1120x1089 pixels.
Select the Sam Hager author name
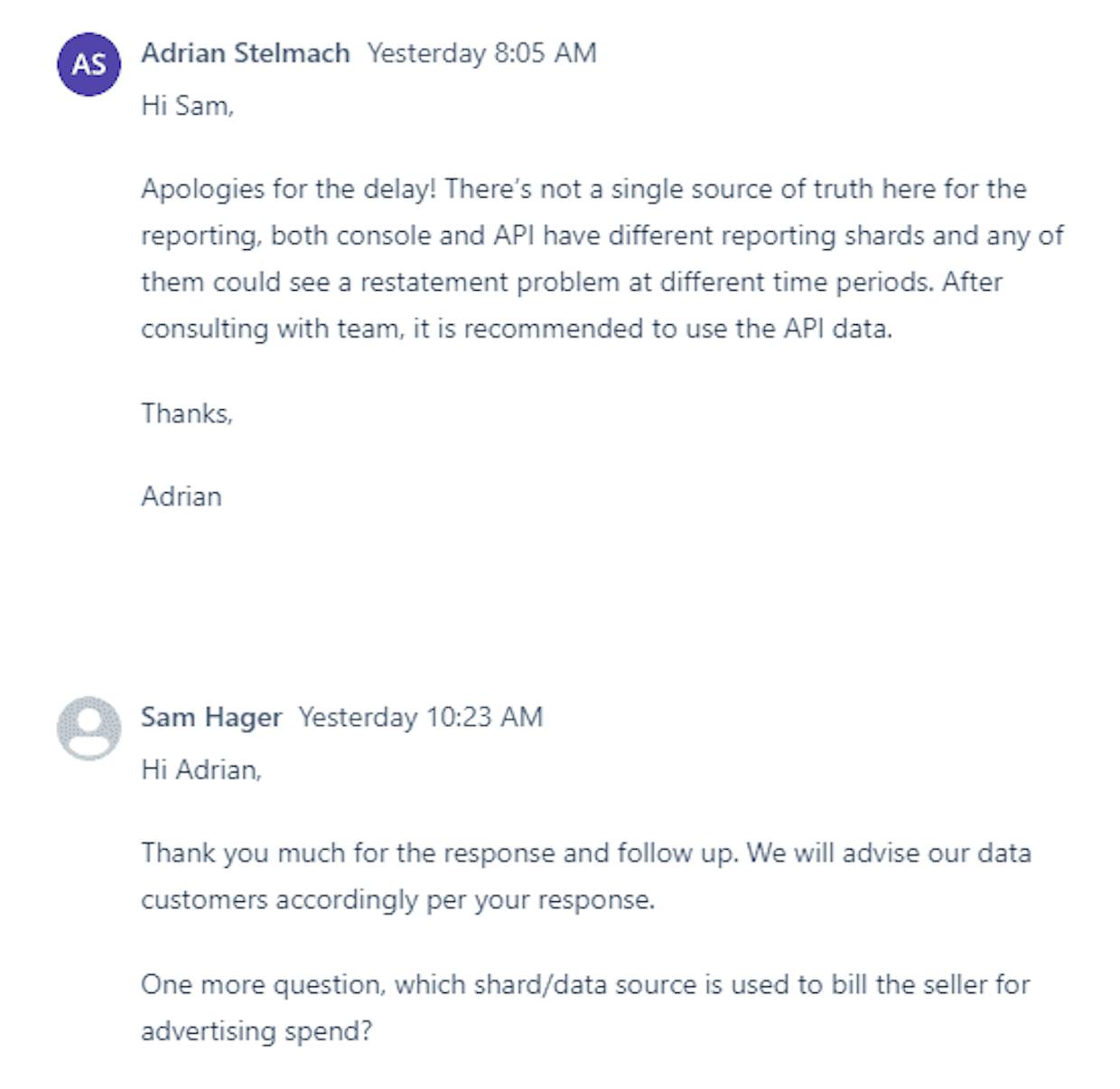pyautogui.click(x=211, y=717)
